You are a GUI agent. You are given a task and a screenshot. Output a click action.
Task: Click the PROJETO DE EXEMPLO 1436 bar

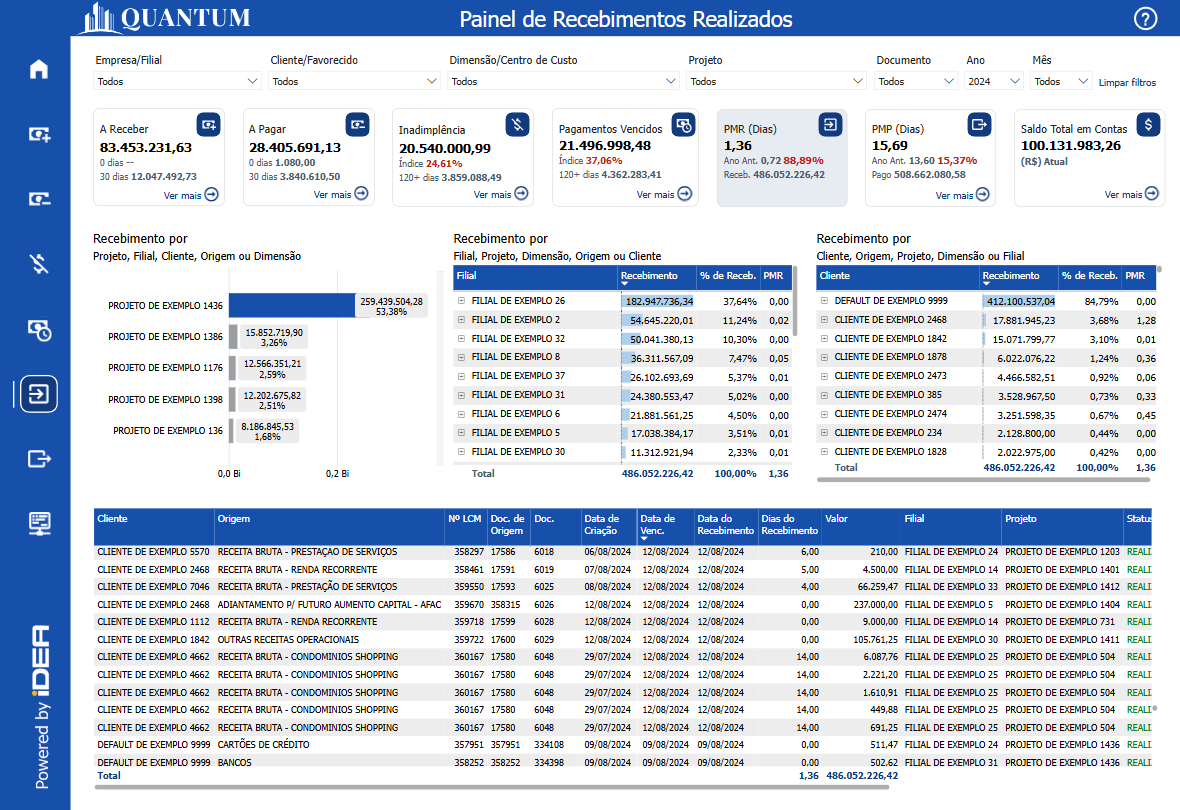292,306
